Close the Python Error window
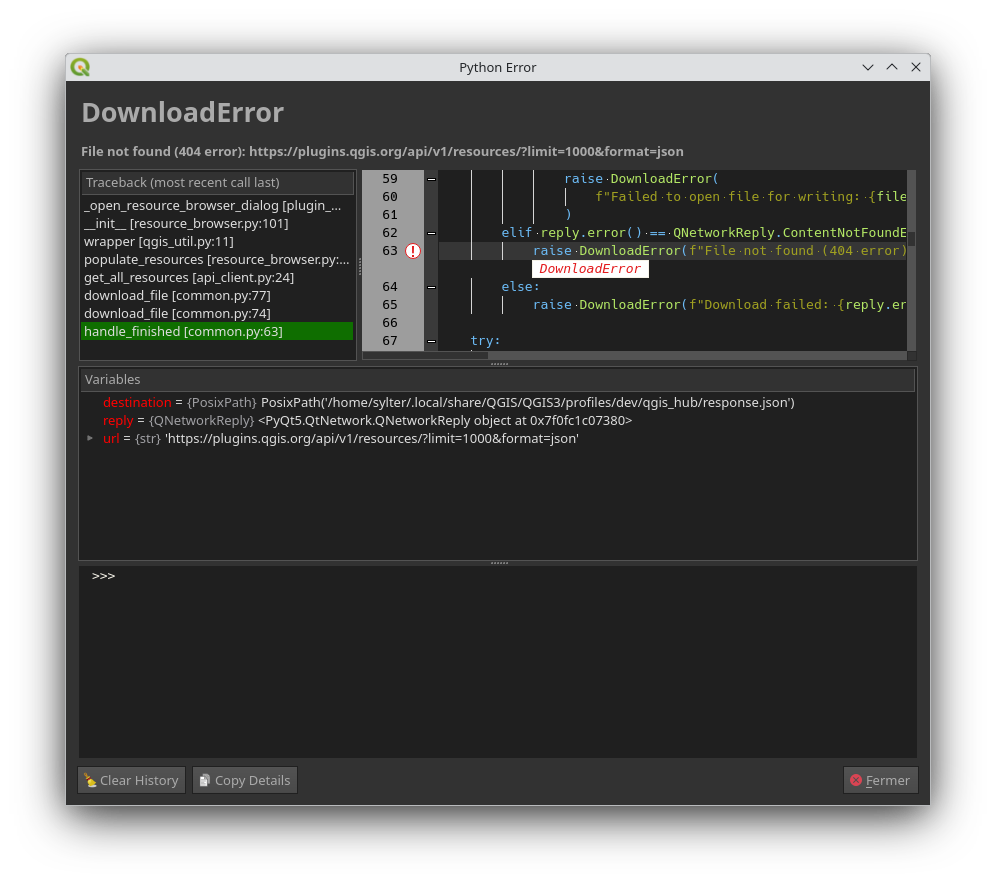996x883 pixels. 916,67
